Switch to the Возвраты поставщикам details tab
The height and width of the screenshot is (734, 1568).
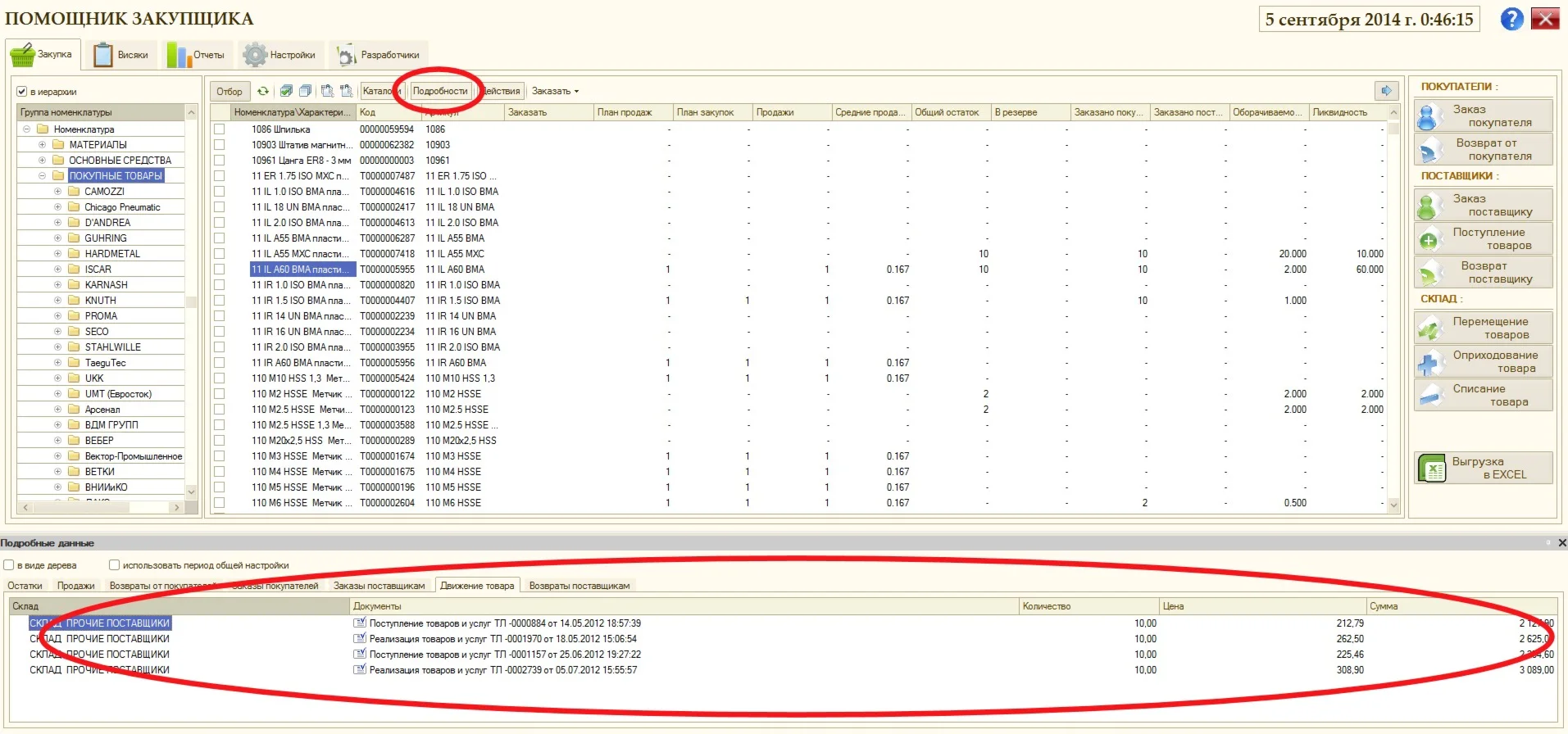(x=579, y=586)
